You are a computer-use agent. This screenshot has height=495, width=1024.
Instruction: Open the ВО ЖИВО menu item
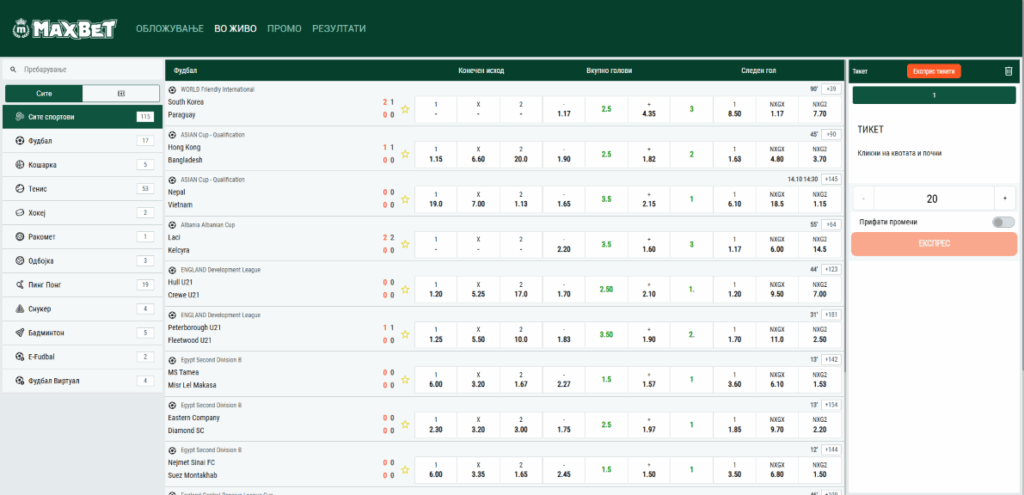(235, 29)
